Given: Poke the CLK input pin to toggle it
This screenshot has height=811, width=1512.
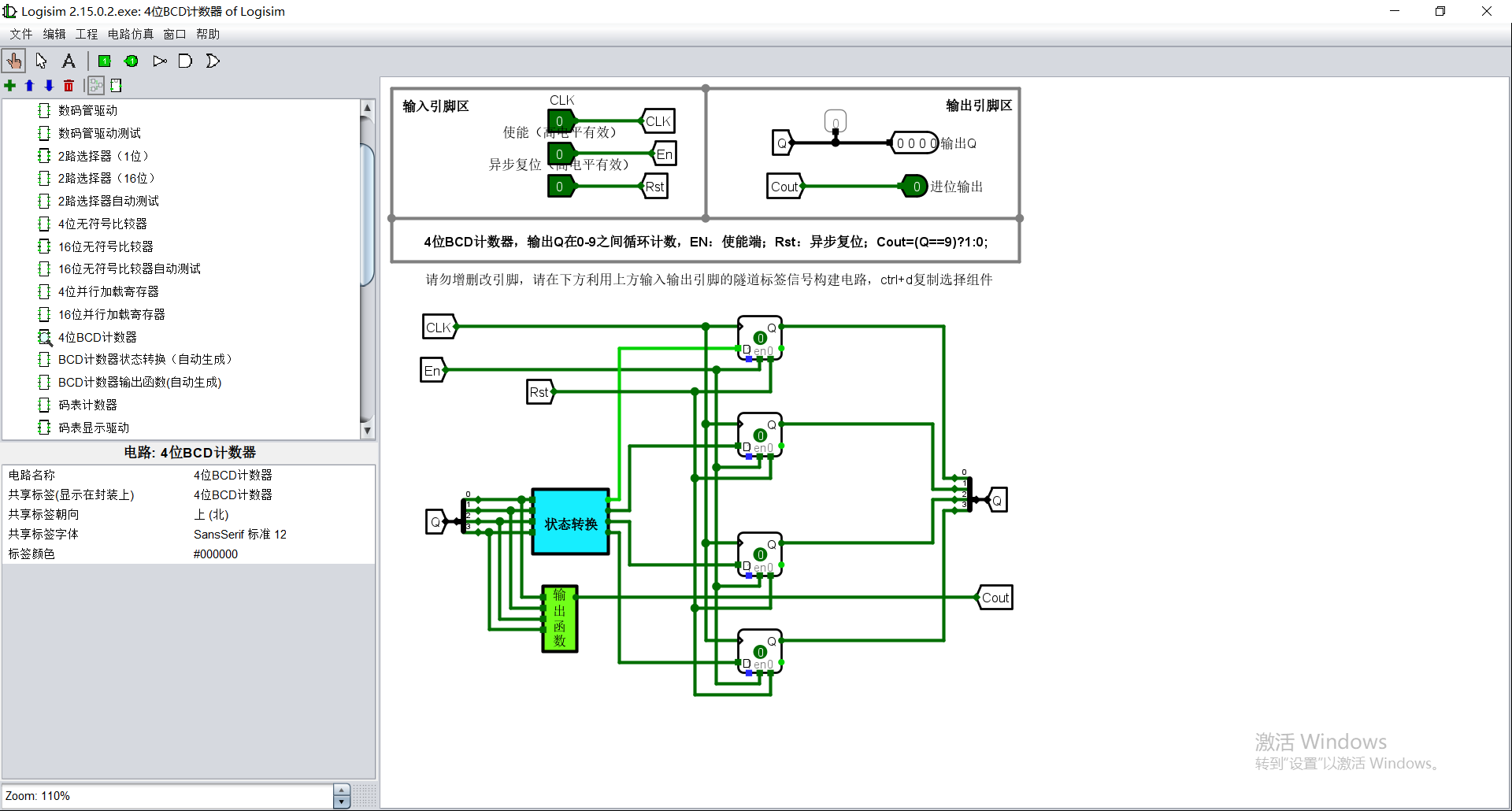Looking at the screenshot, I should point(560,120).
